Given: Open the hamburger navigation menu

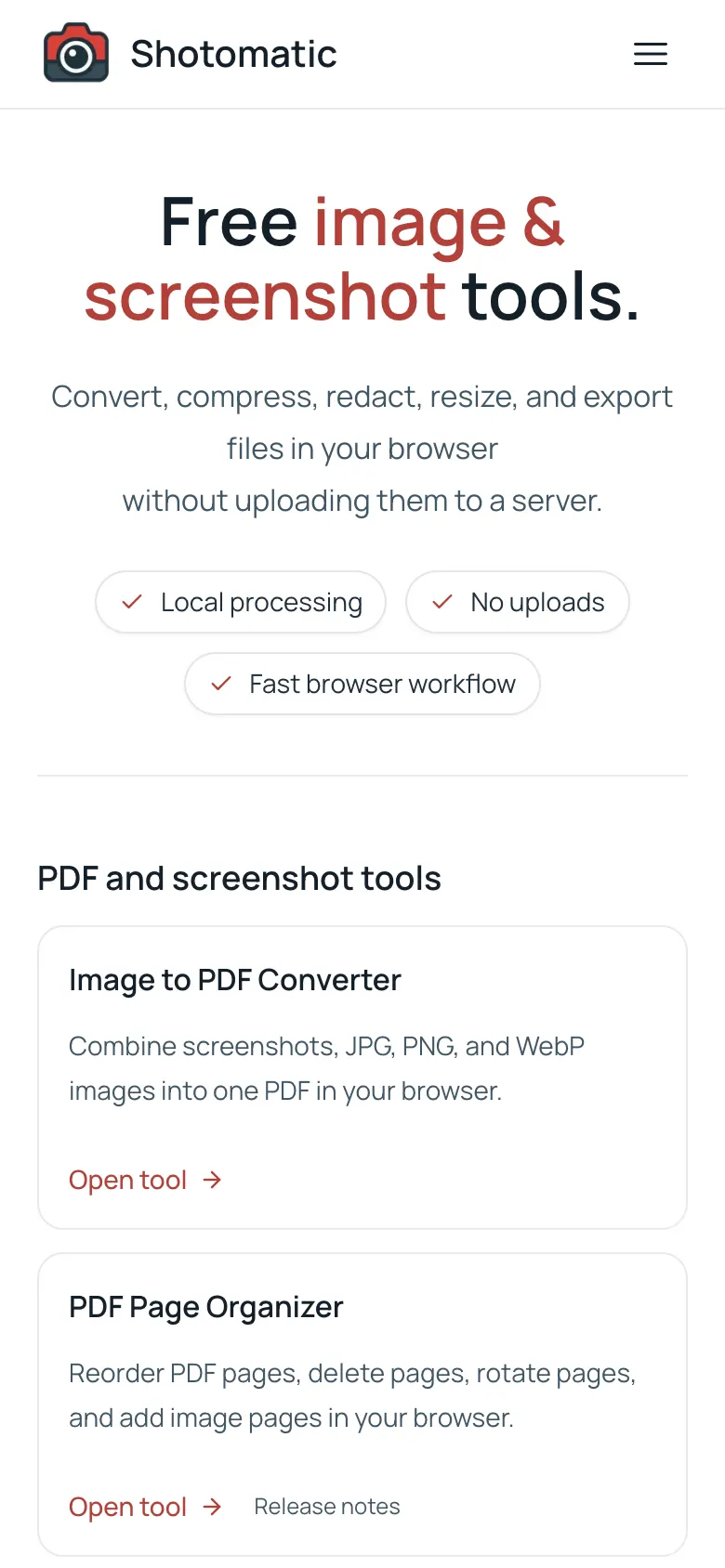Looking at the screenshot, I should [x=651, y=54].
